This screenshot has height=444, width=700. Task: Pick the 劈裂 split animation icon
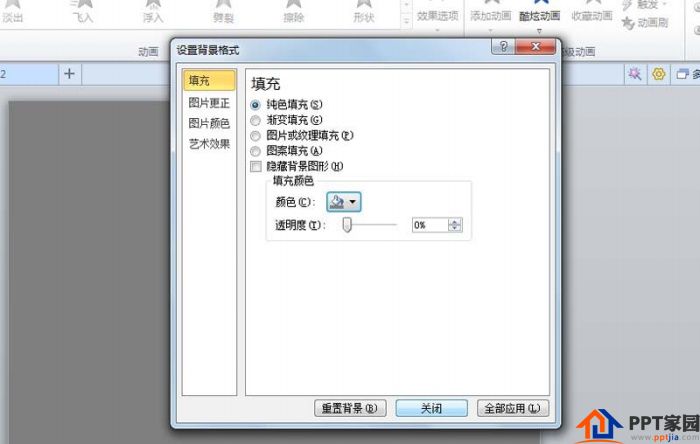[223, 4]
